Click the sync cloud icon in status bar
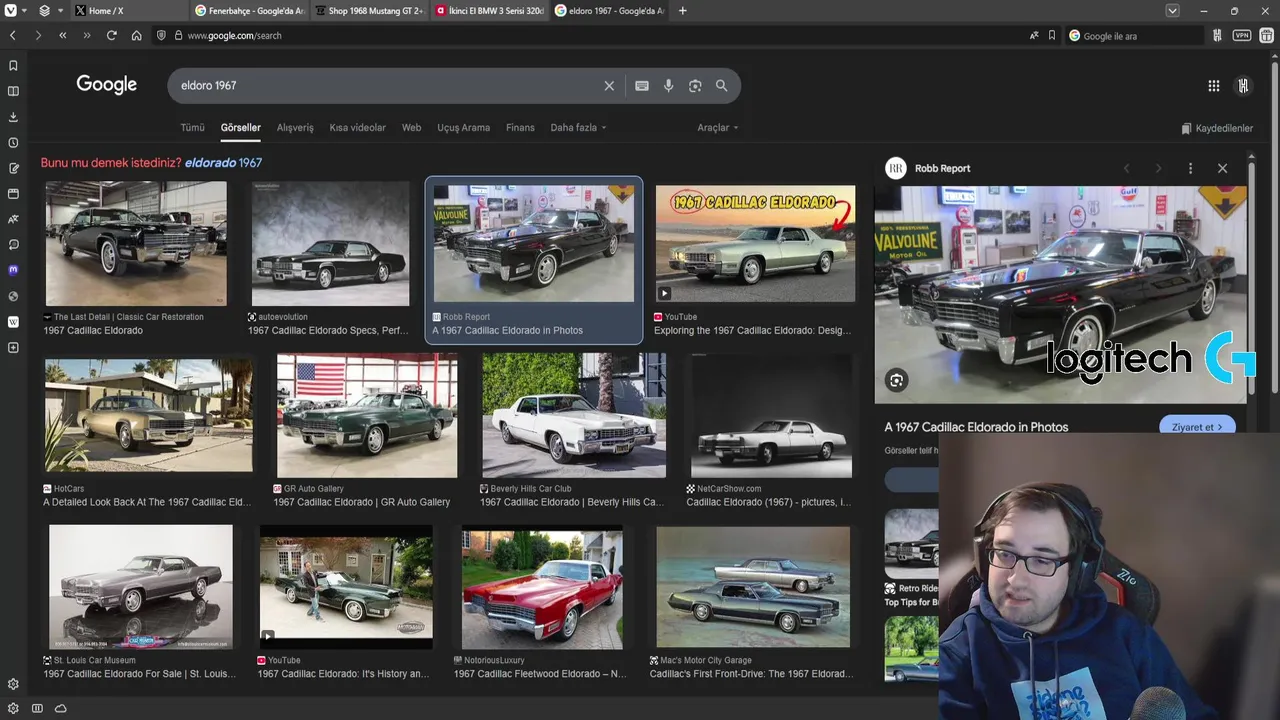 (x=61, y=708)
